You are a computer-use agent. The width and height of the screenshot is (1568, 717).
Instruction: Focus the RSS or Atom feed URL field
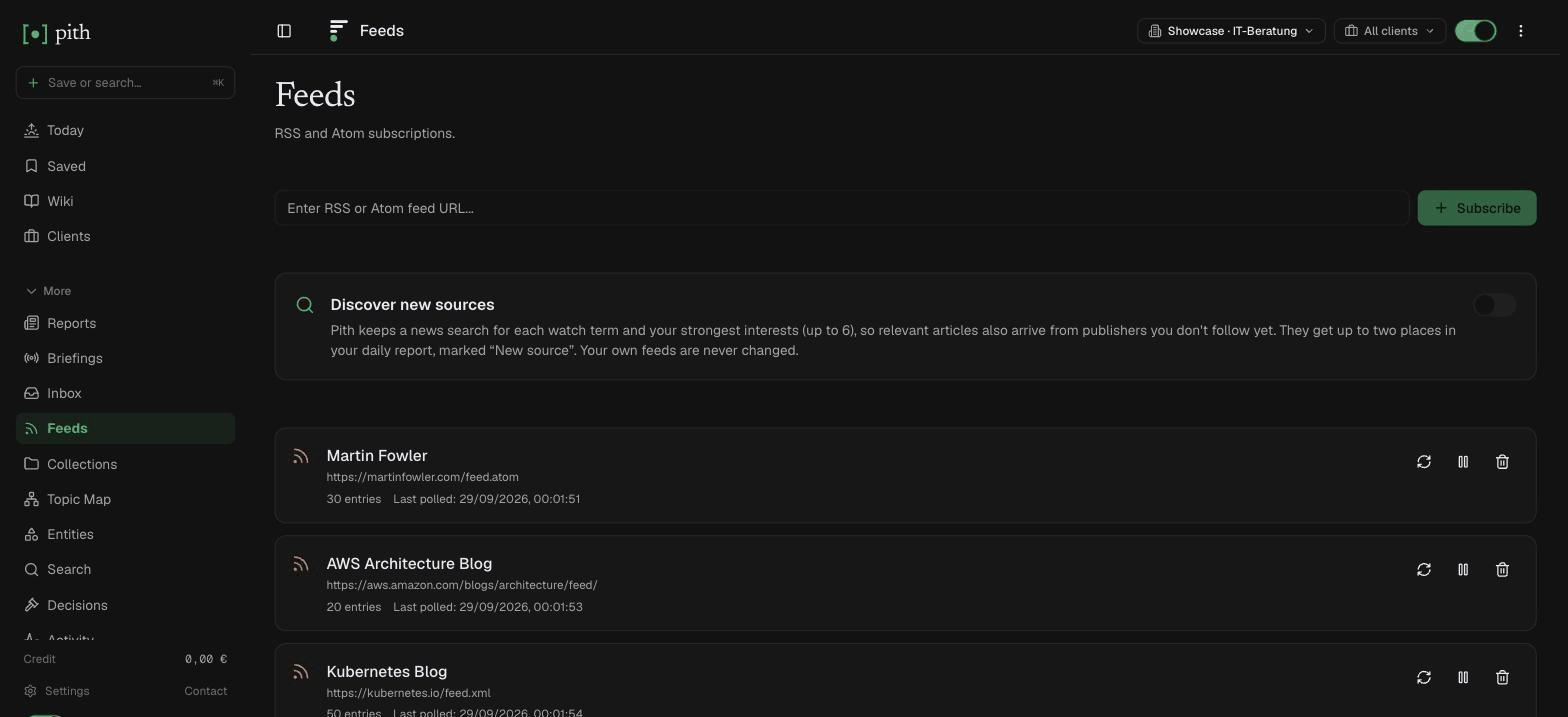pos(842,208)
